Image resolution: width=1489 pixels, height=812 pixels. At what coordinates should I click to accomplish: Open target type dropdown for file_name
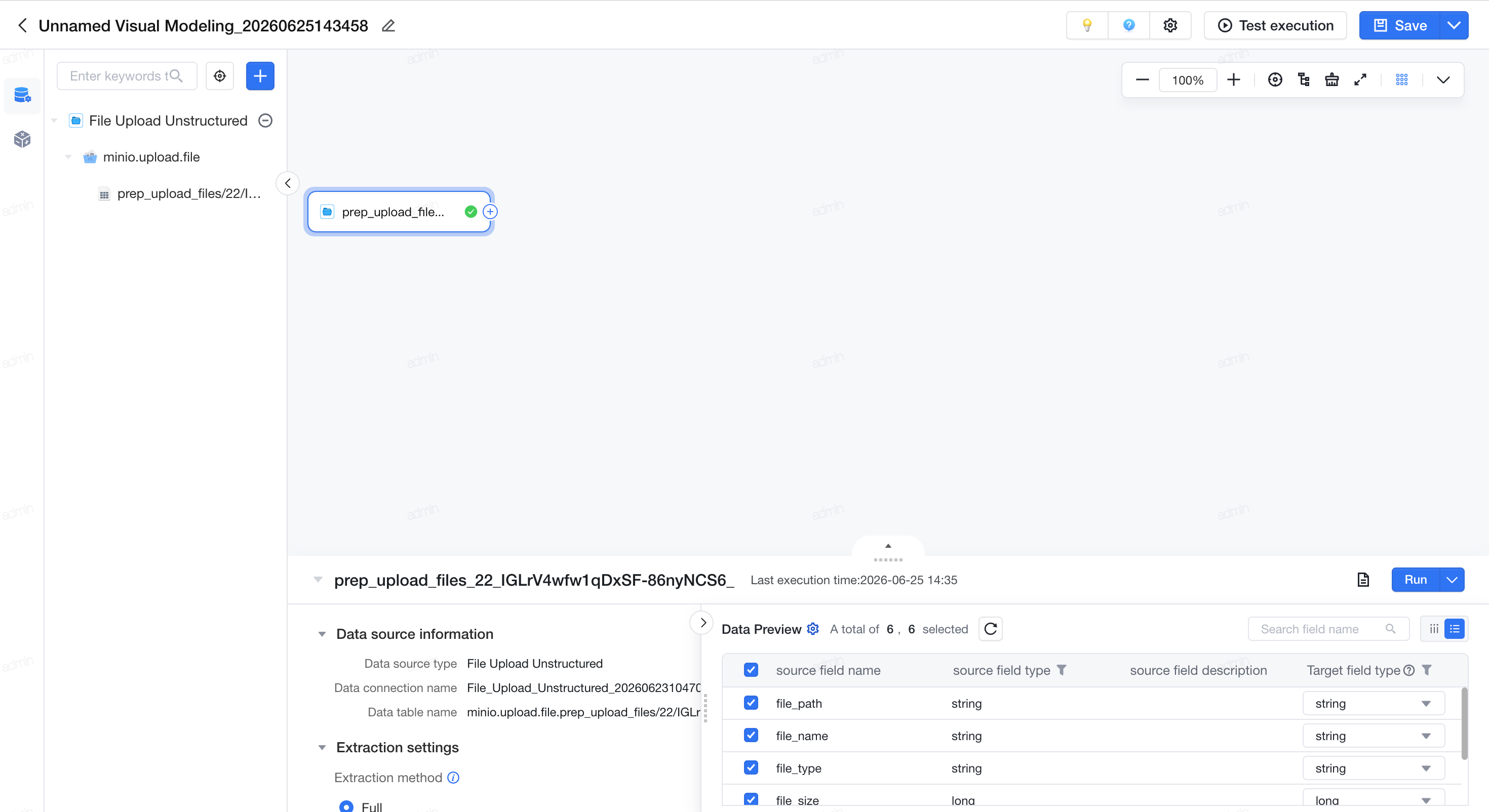pos(1374,736)
